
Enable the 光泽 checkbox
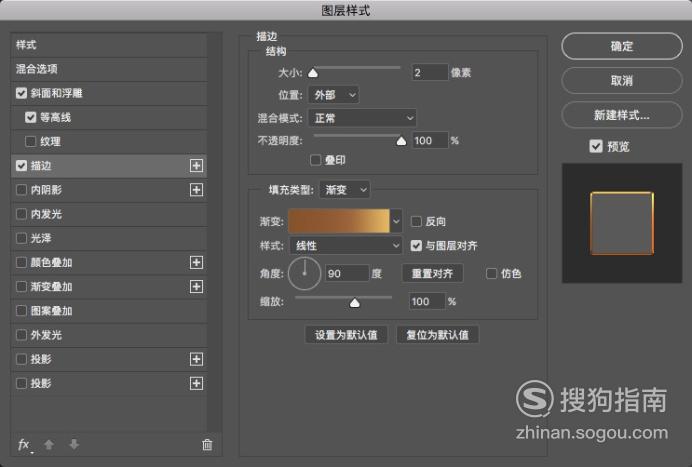click(21, 238)
